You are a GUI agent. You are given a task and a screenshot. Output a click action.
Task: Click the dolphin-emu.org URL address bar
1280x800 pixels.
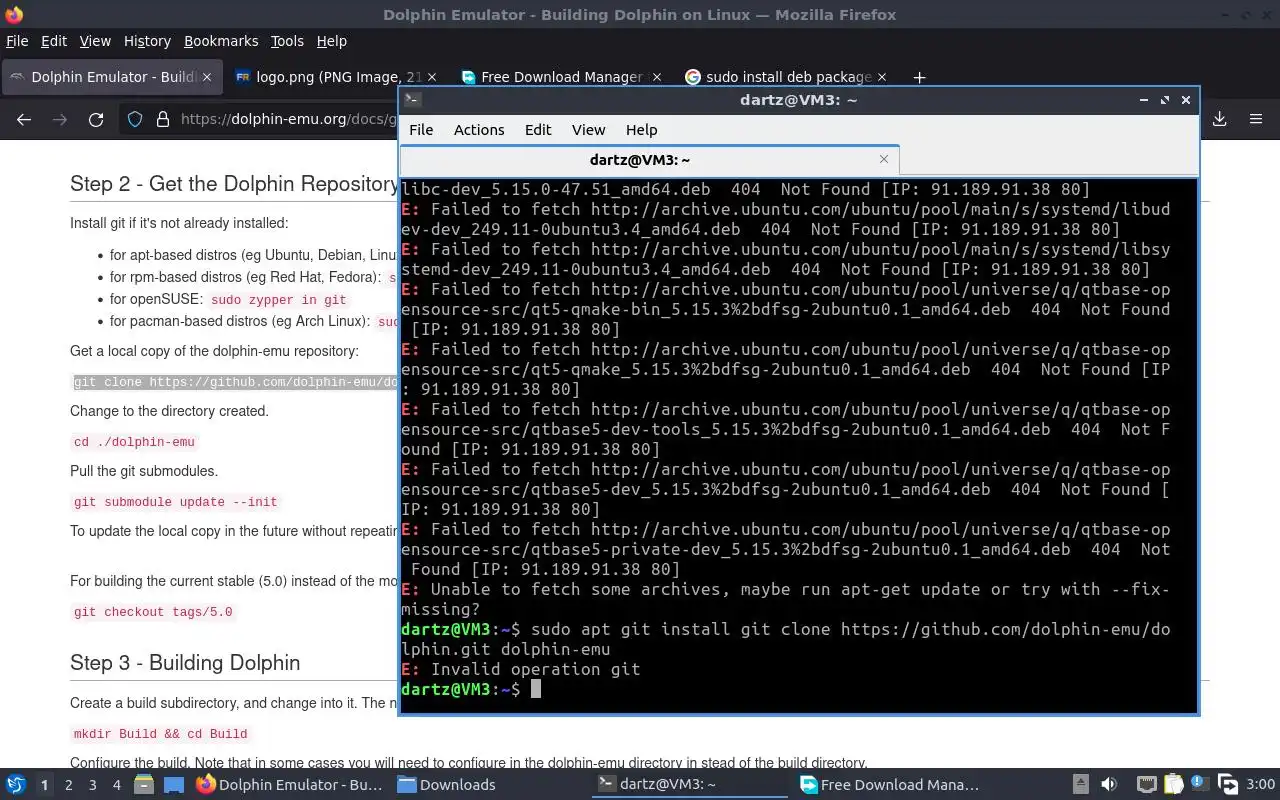290,119
